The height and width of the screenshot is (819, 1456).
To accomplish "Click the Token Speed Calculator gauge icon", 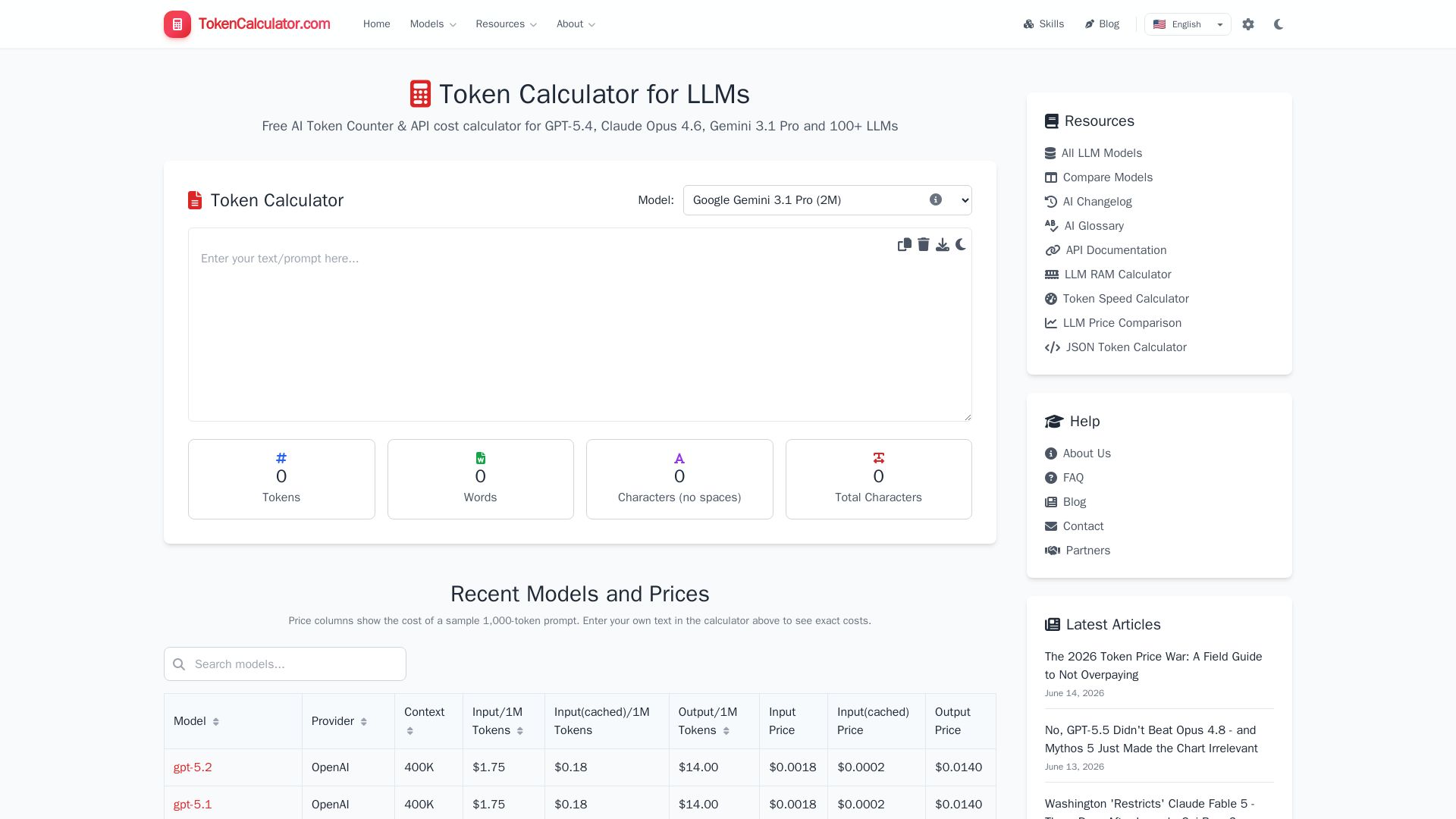I will tap(1051, 299).
